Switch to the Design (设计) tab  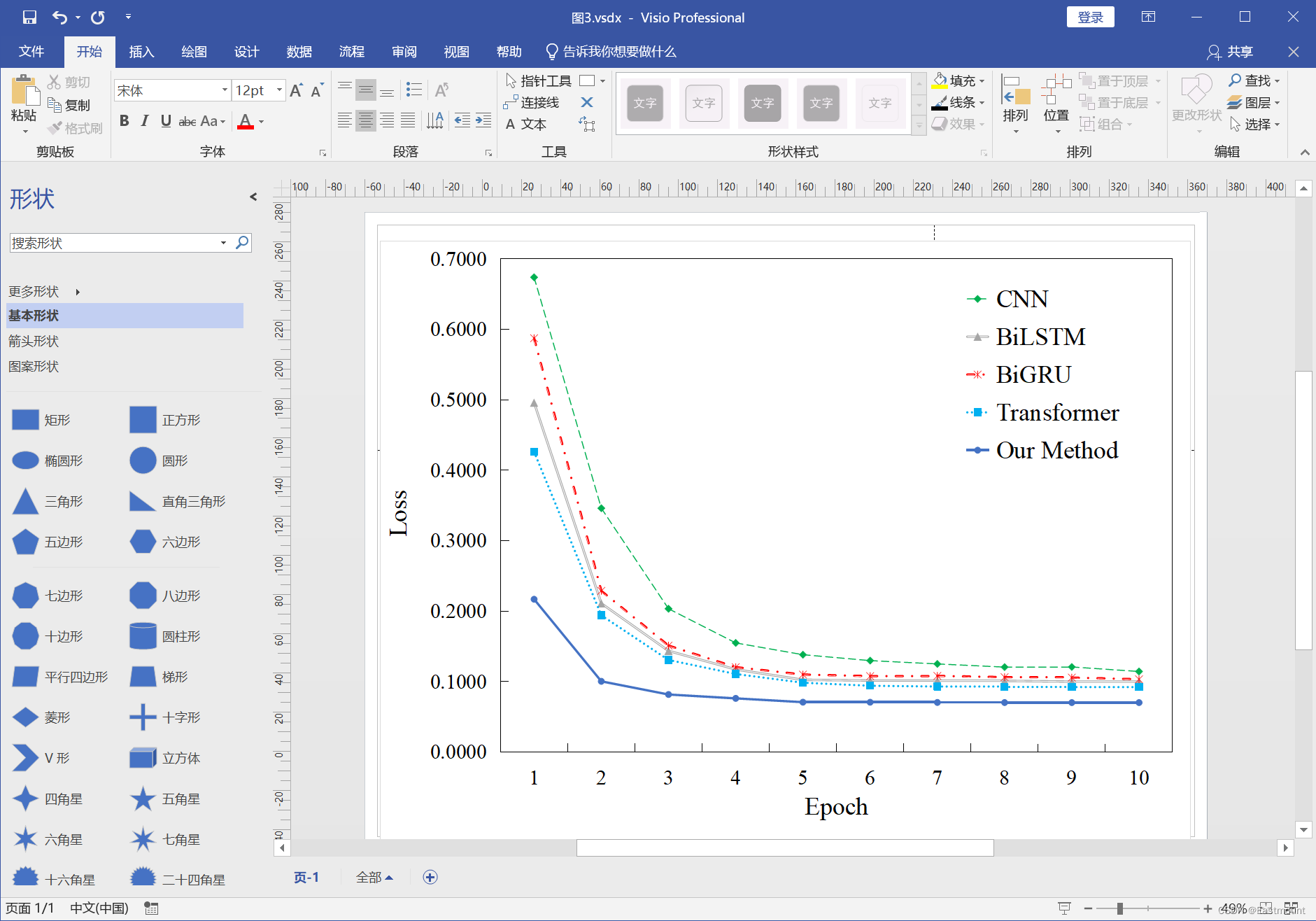pos(246,52)
